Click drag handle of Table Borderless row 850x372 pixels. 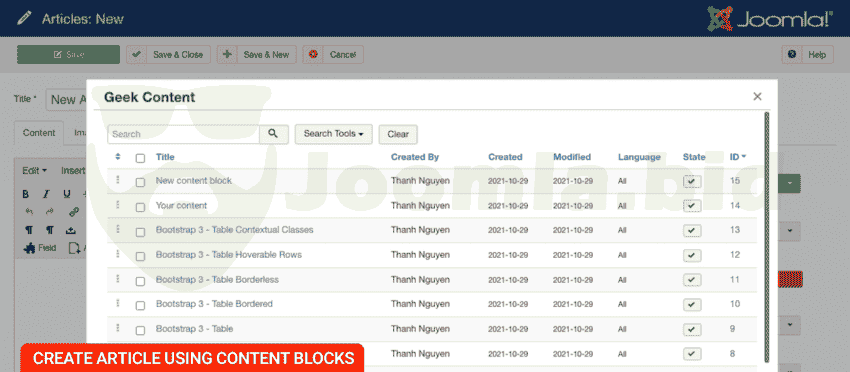click(118, 278)
